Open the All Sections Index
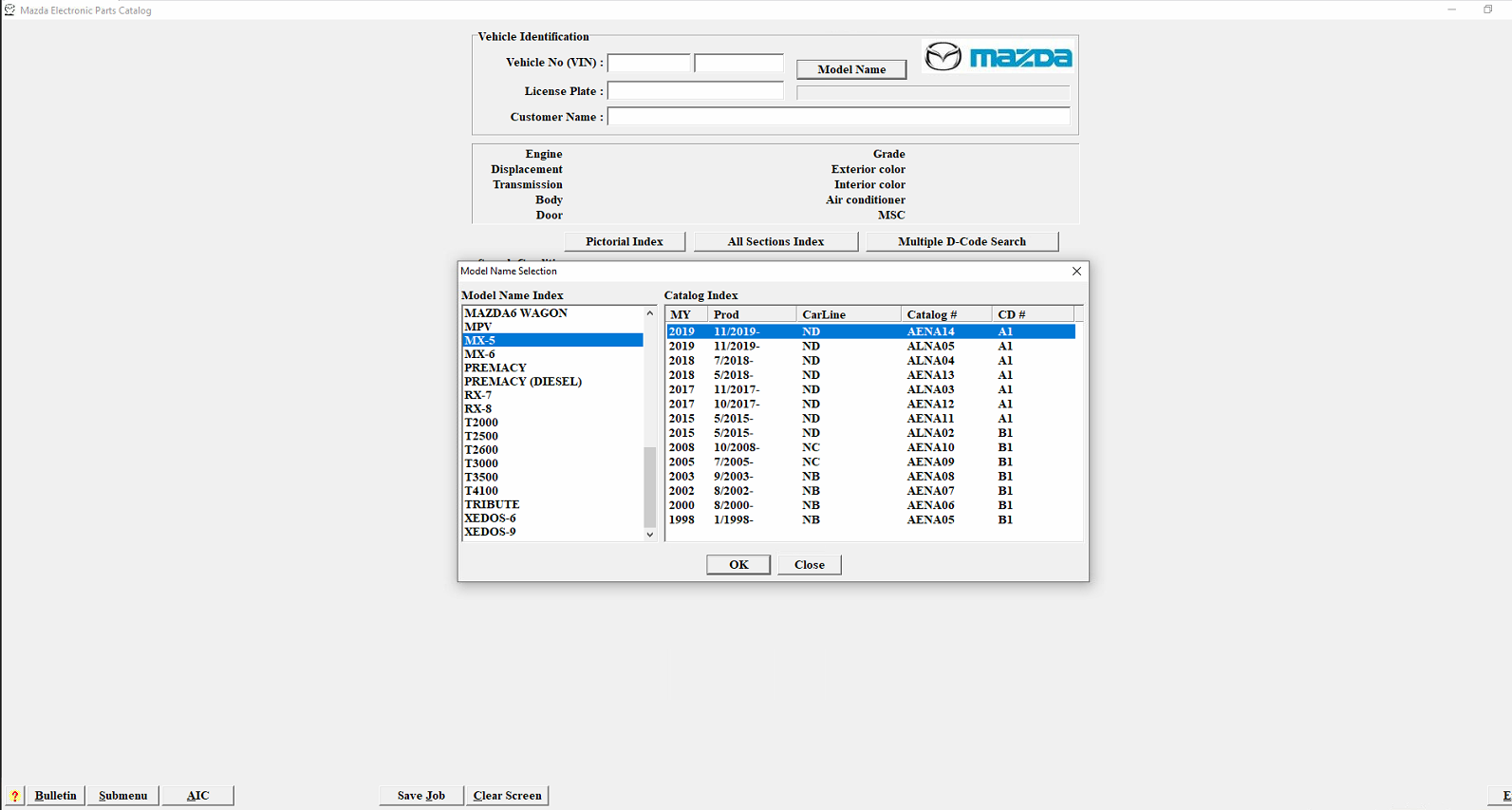The height and width of the screenshot is (810, 1512). pyautogui.click(x=775, y=242)
